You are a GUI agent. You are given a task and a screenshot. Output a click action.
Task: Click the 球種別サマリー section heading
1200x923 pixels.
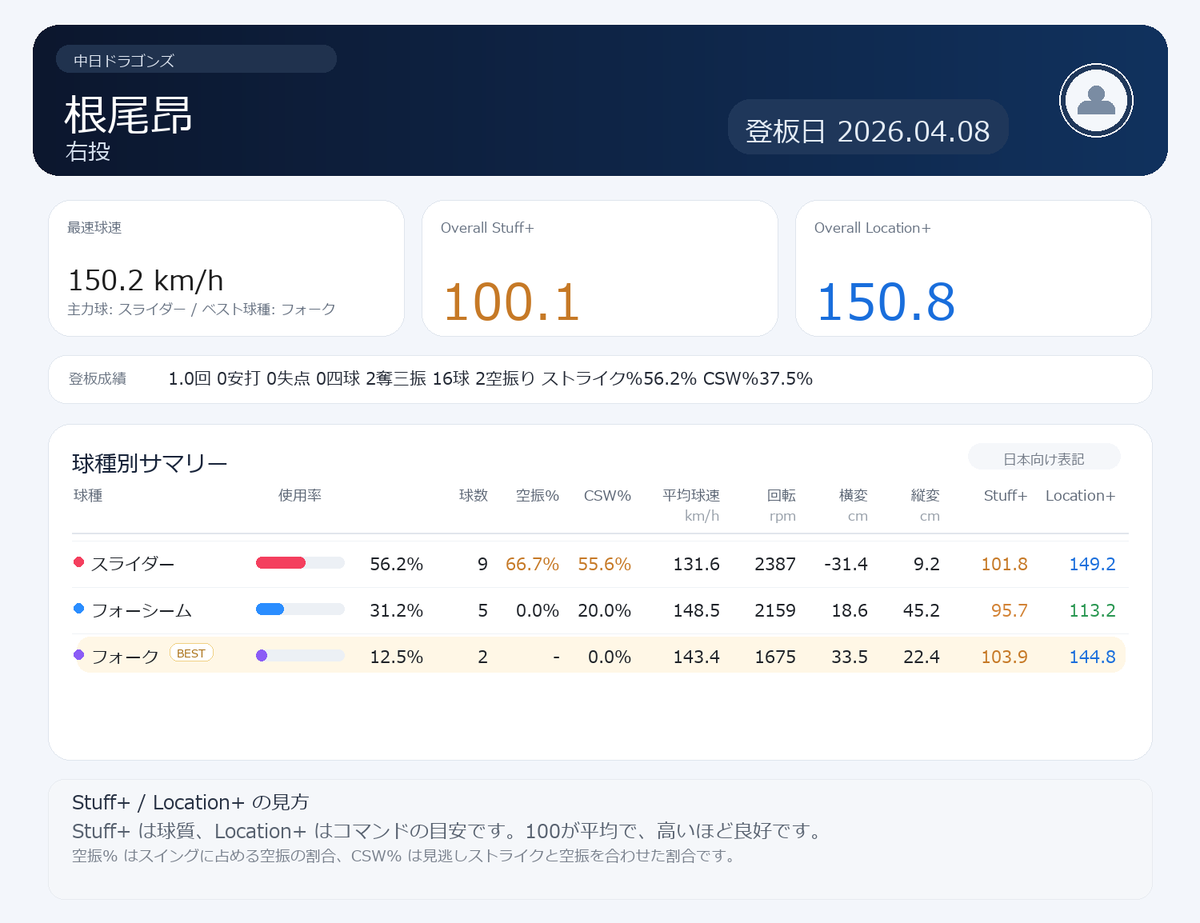tap(150, 463)
